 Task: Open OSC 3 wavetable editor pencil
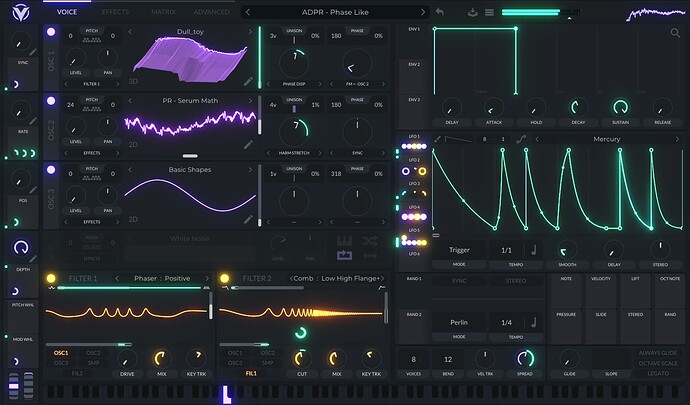tap(248, 219)
